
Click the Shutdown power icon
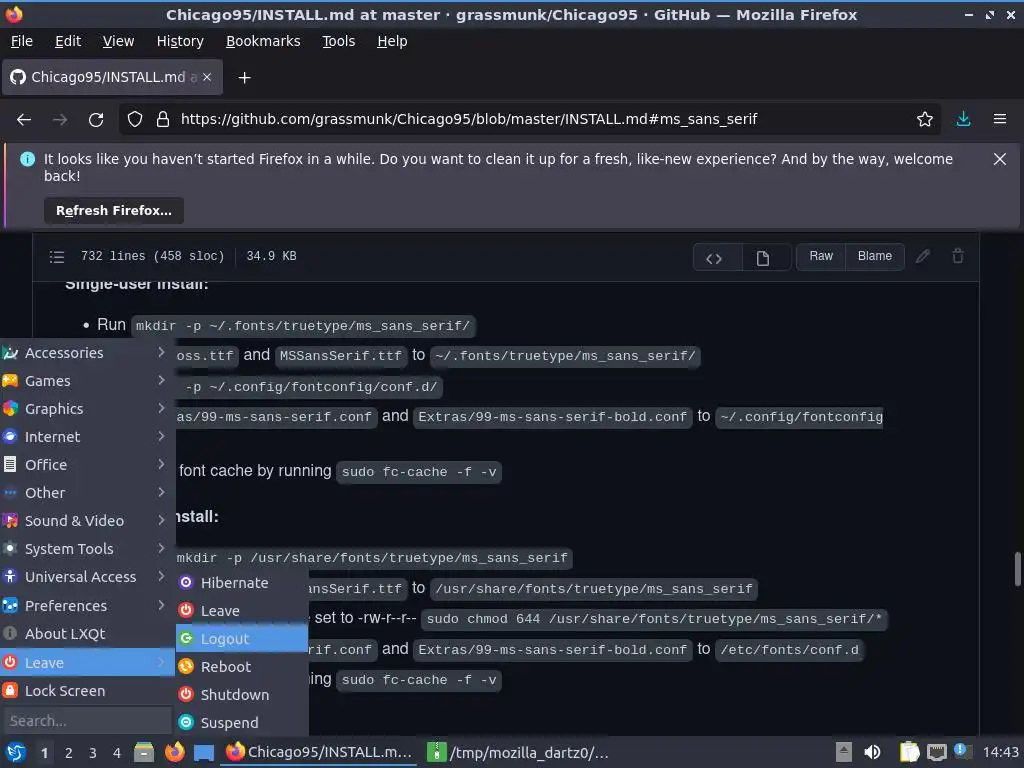pos(186,694)
